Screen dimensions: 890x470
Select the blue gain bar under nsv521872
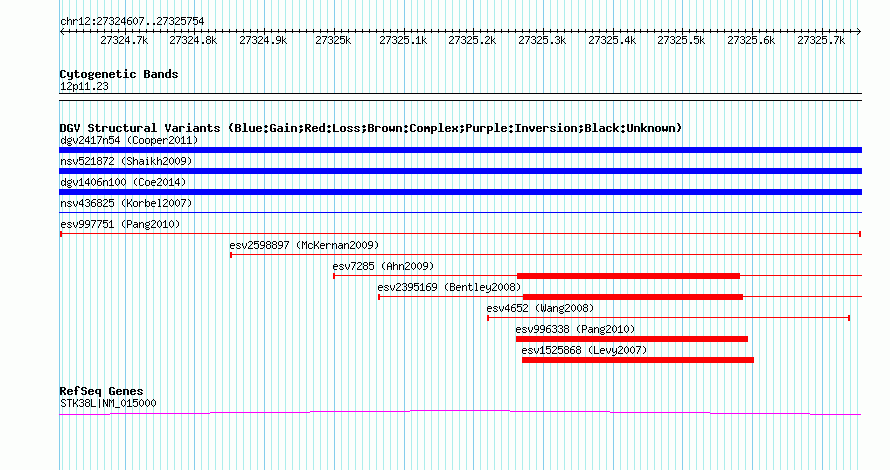[460, 171]
